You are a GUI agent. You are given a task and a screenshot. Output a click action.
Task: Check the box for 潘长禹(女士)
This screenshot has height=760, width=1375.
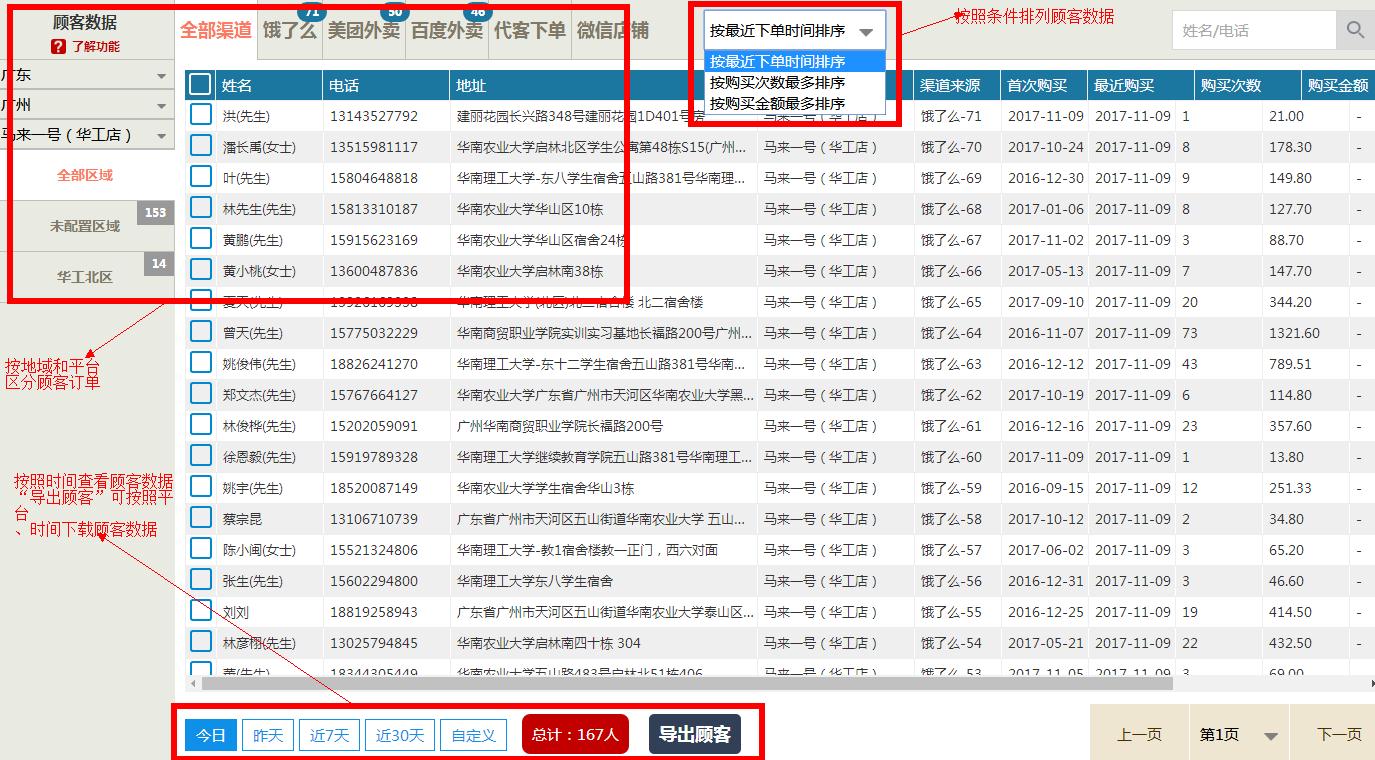pyautogui.click(x=200, y=146)
